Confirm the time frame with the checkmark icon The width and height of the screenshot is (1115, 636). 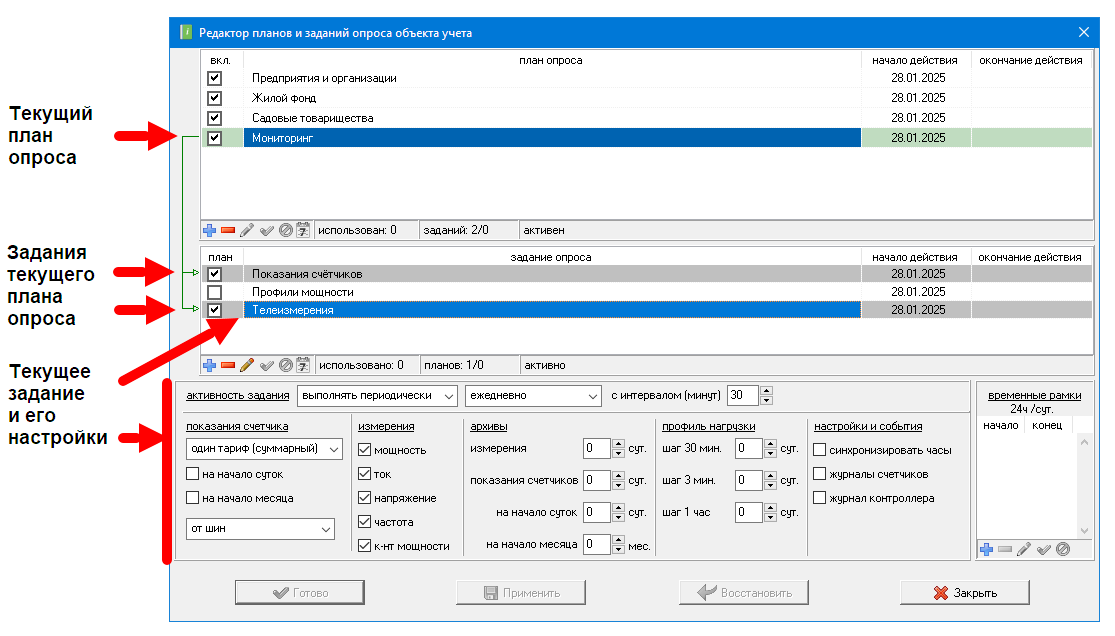pyautogui.click(x=1044, y=549)
